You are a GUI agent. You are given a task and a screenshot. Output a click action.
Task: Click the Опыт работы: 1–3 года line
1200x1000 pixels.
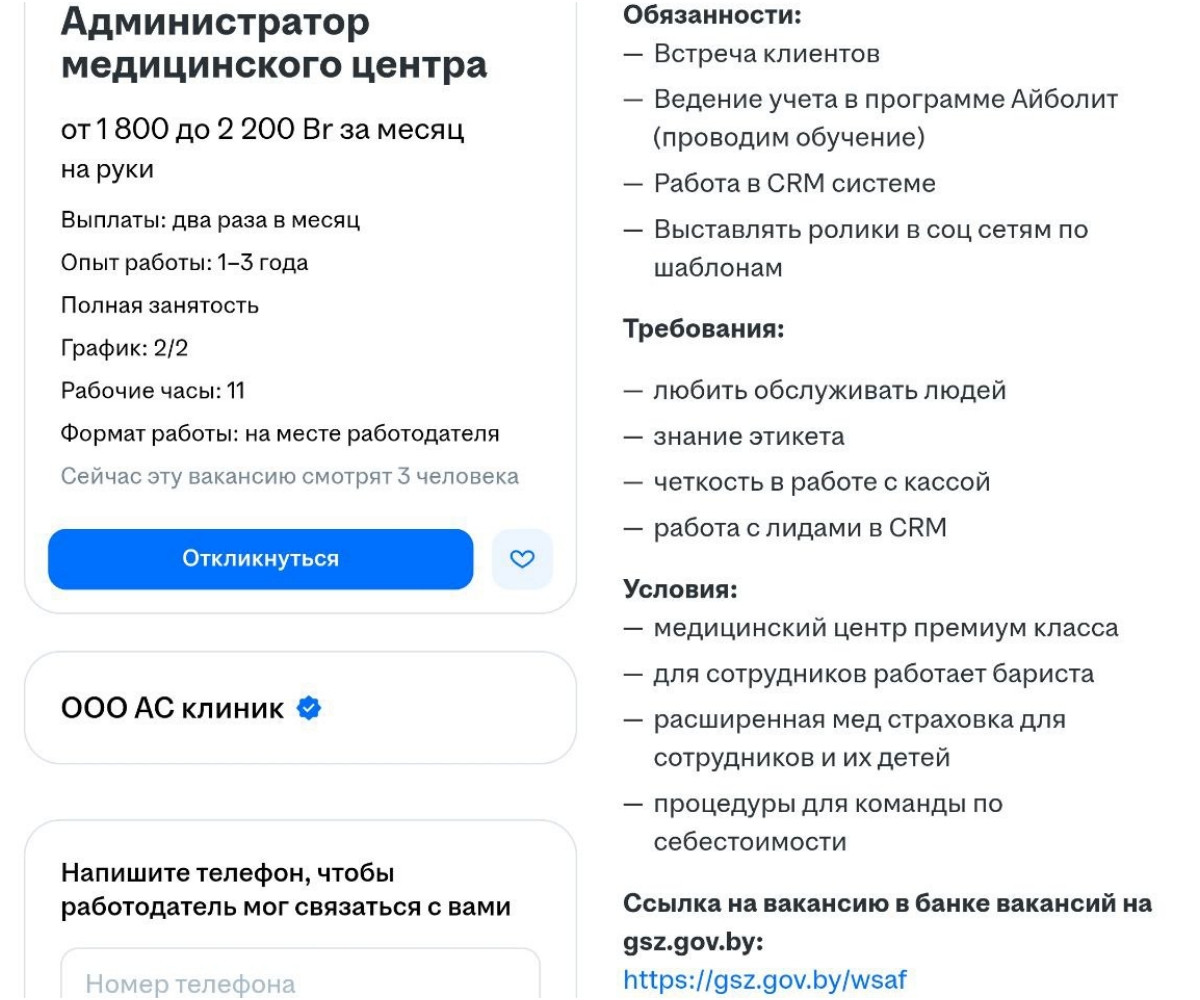click(x=185, y=264)
